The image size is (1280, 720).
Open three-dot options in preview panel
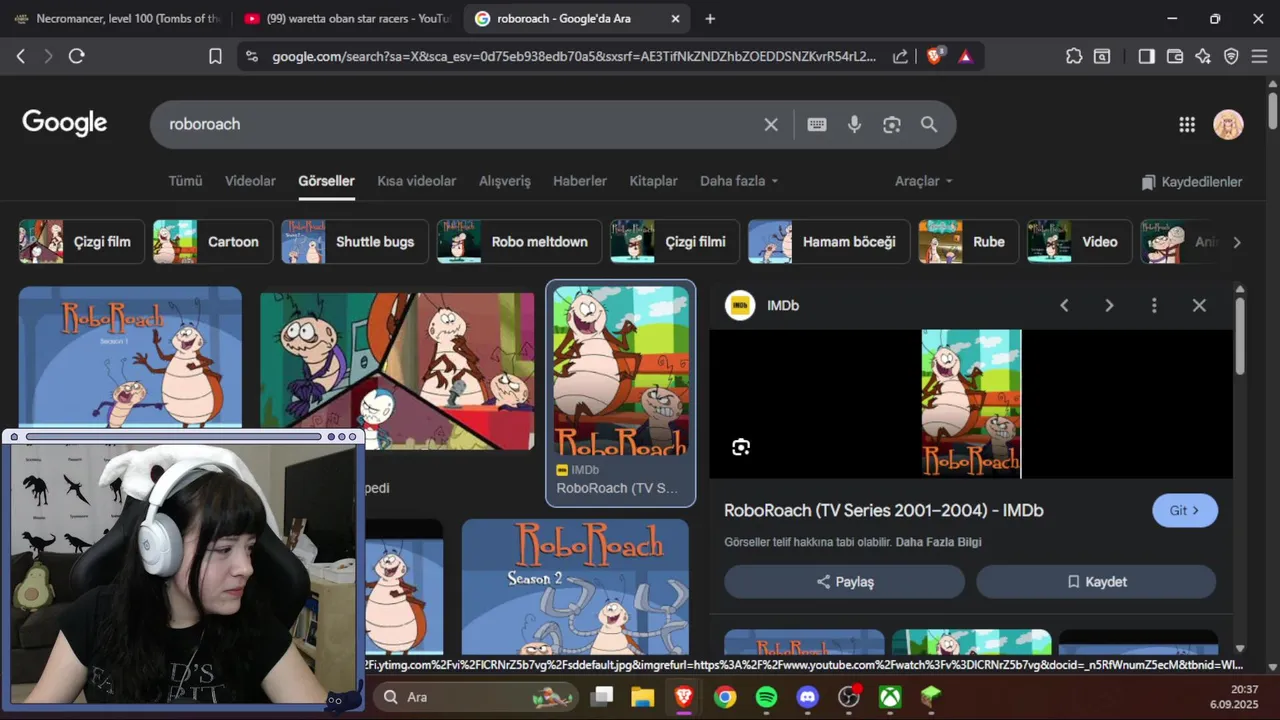point(1154,305)
